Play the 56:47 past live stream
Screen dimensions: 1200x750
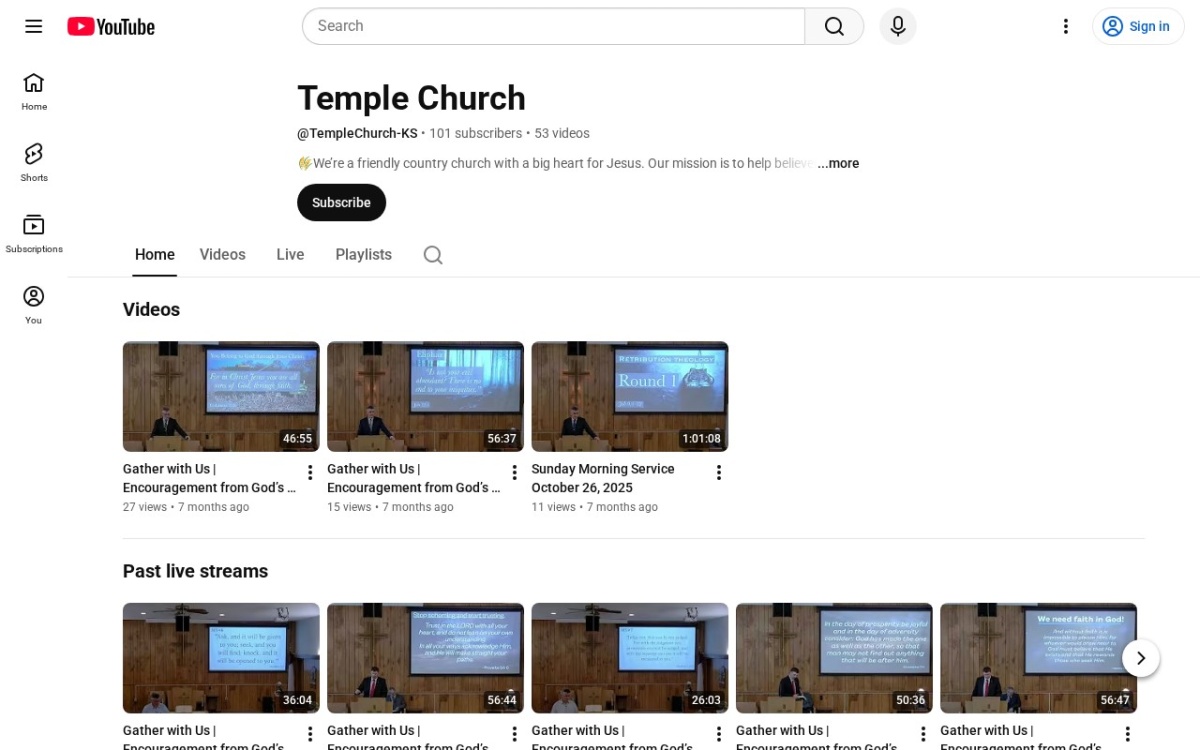1038,658
